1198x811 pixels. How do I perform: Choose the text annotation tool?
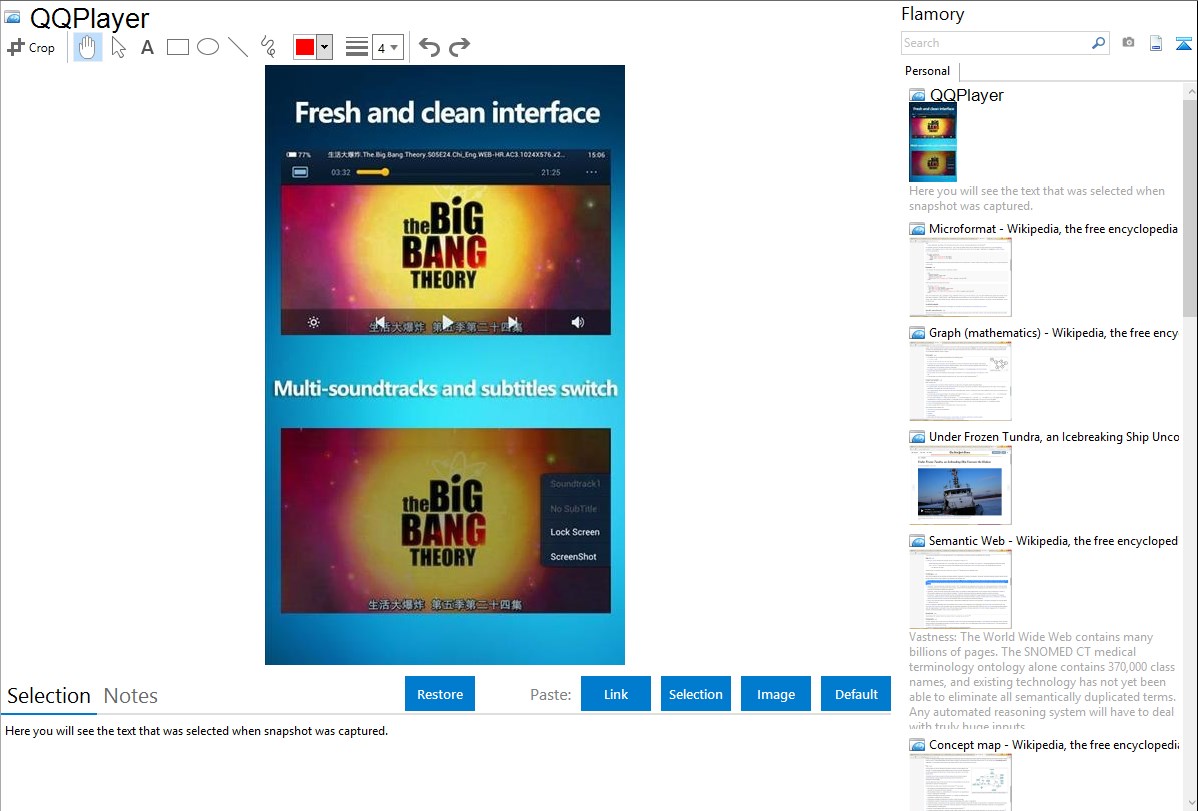click(x=147, y=47)
